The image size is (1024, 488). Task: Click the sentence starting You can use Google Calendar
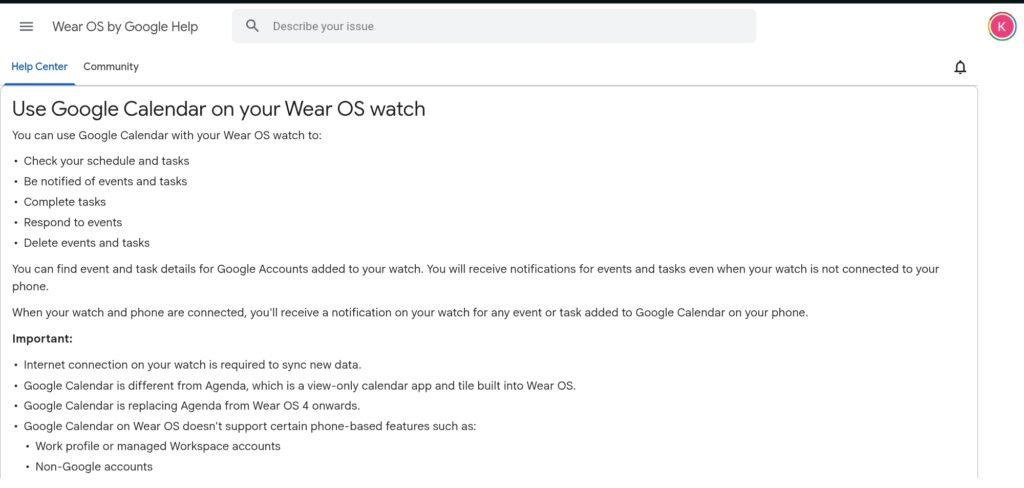coord(167,136)
